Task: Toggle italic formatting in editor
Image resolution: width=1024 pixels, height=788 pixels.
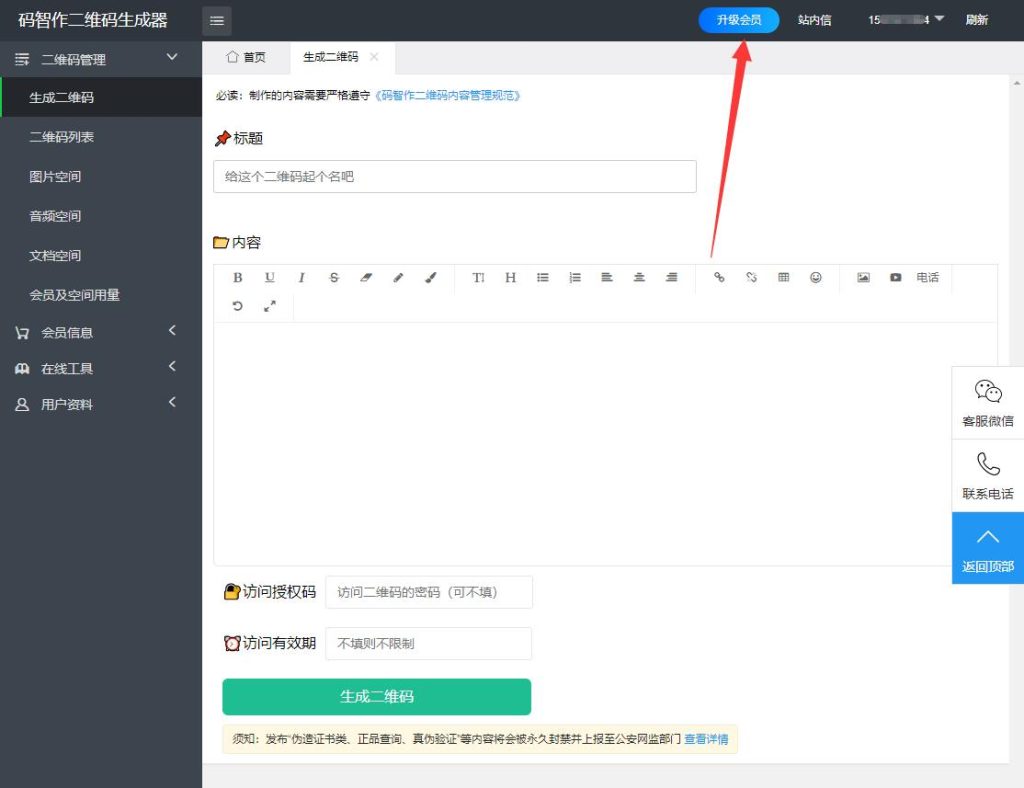Action: tap(302, 277)
